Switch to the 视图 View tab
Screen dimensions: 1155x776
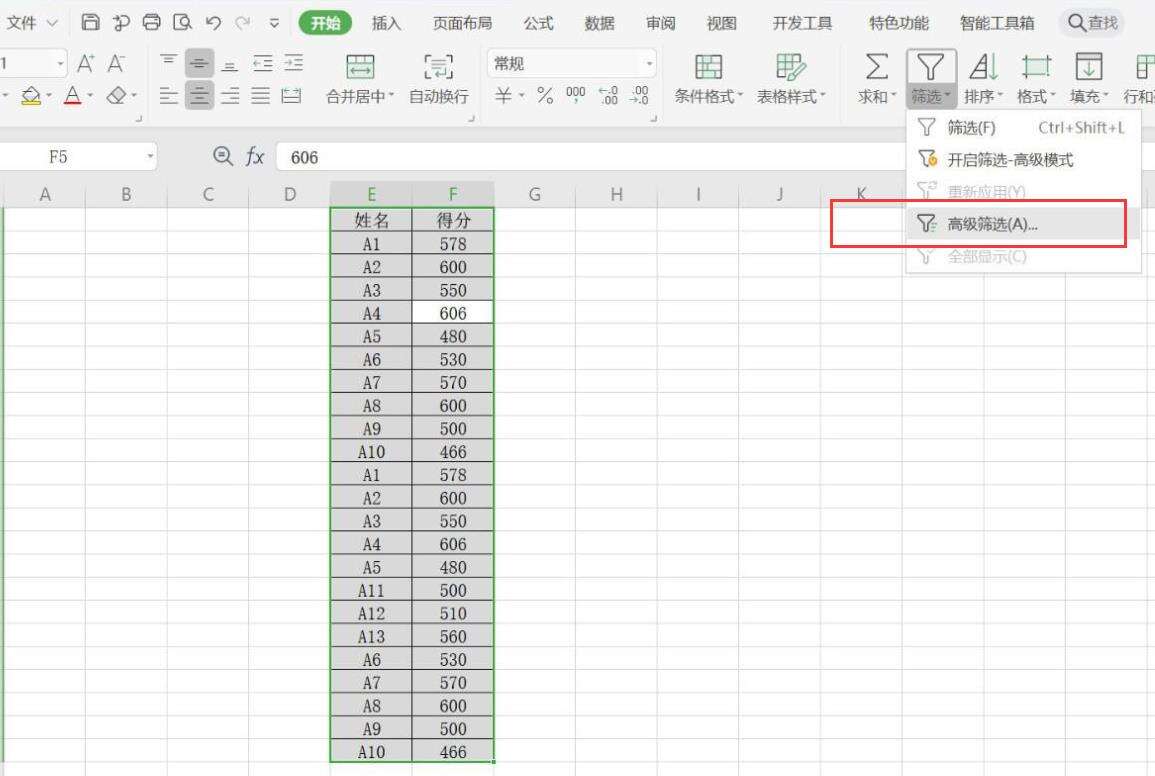[x=722, y=23]
